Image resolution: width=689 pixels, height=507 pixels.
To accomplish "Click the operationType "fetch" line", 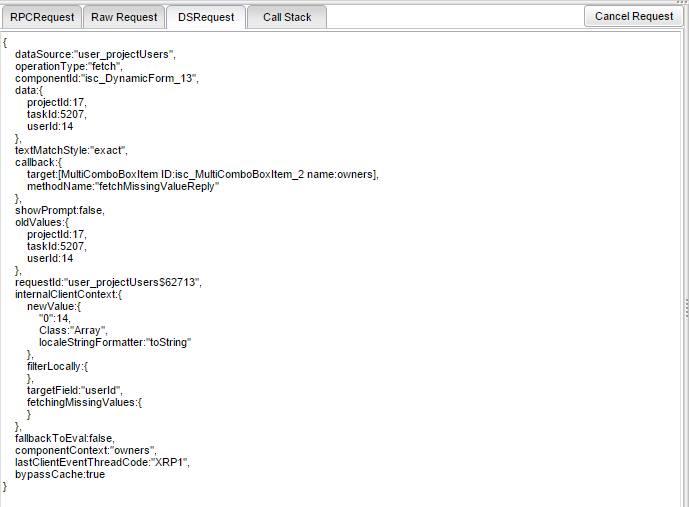I will (68, 66).
